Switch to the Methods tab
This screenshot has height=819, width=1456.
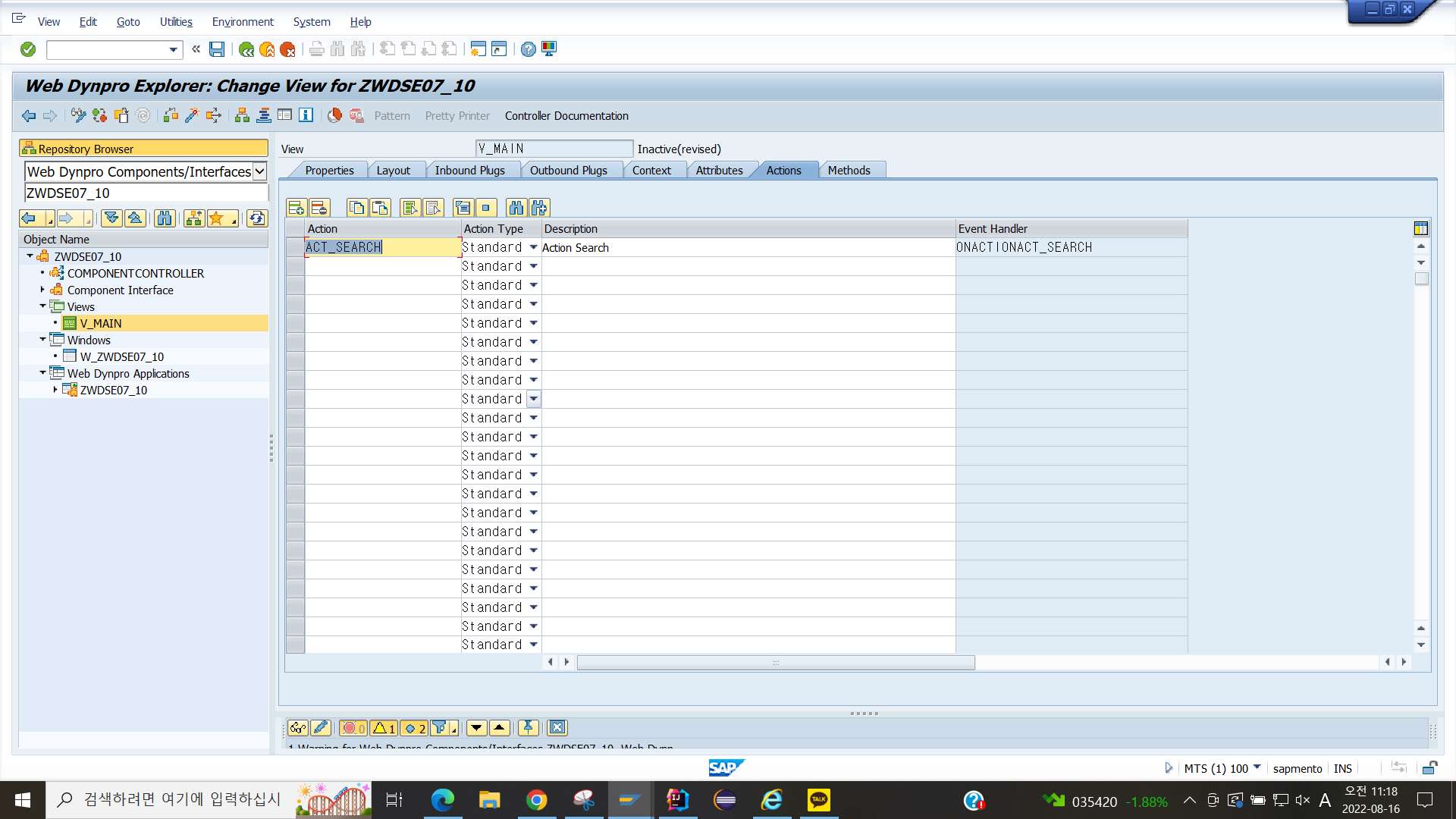tap(849, 171)
